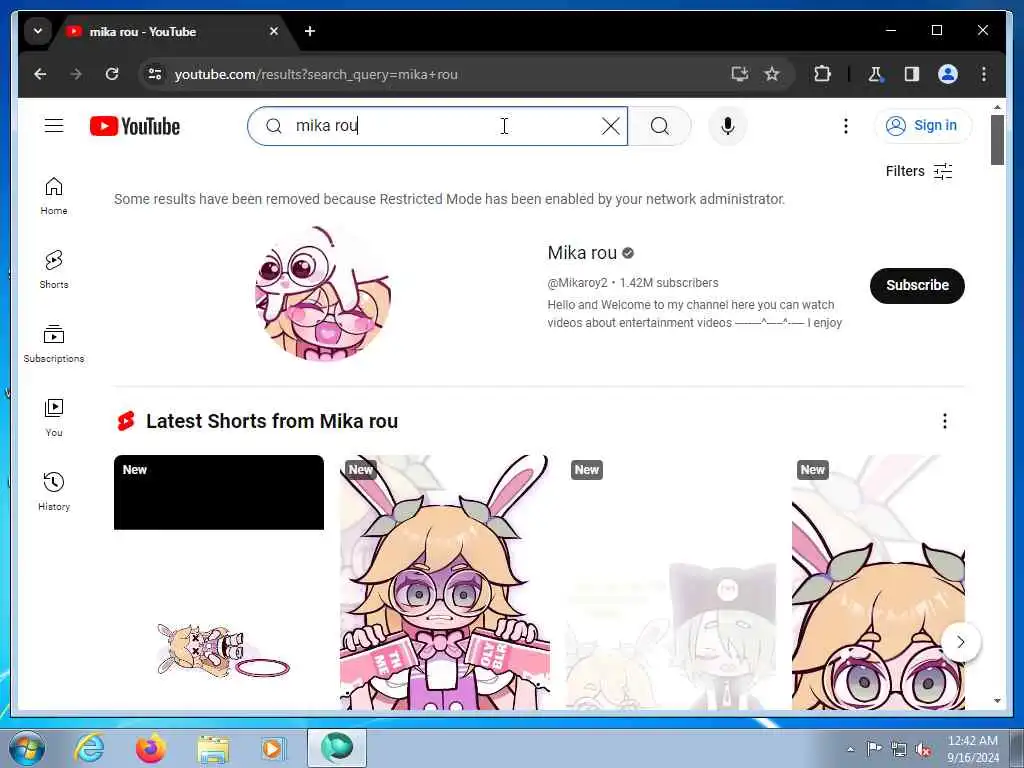The height and width of the screenshot is (768, 1024).
Task: Bookmark this page with the star
Action: [x=772, y=74]
